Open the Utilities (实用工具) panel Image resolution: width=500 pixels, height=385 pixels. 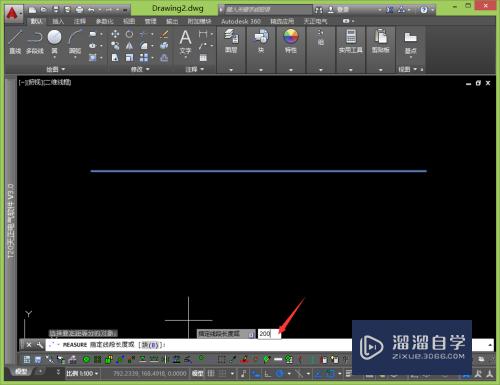(x=351, y=41)
